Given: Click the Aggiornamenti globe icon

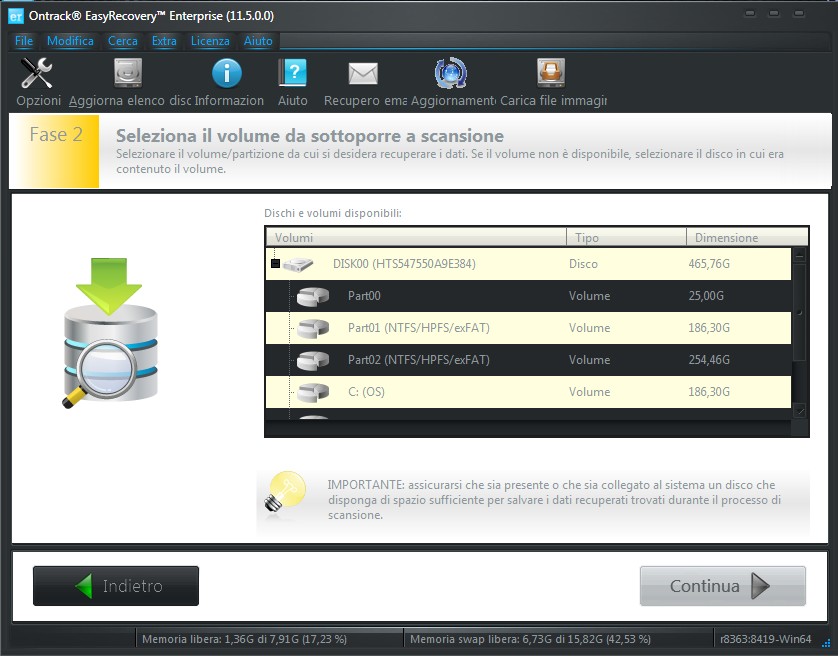Looking at the screenshot, I should tap(451, 73).
